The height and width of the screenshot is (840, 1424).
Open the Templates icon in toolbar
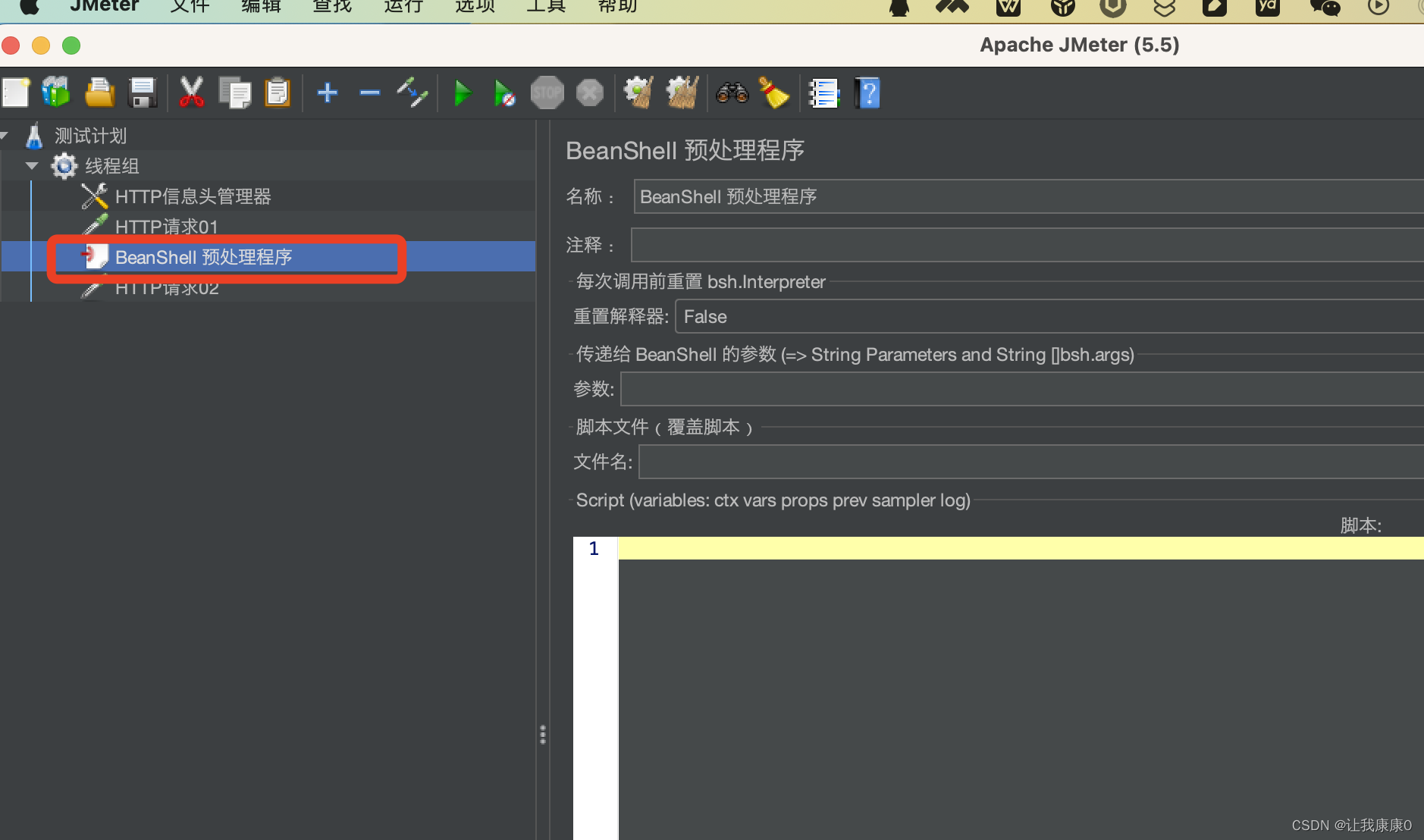(56, 93)
